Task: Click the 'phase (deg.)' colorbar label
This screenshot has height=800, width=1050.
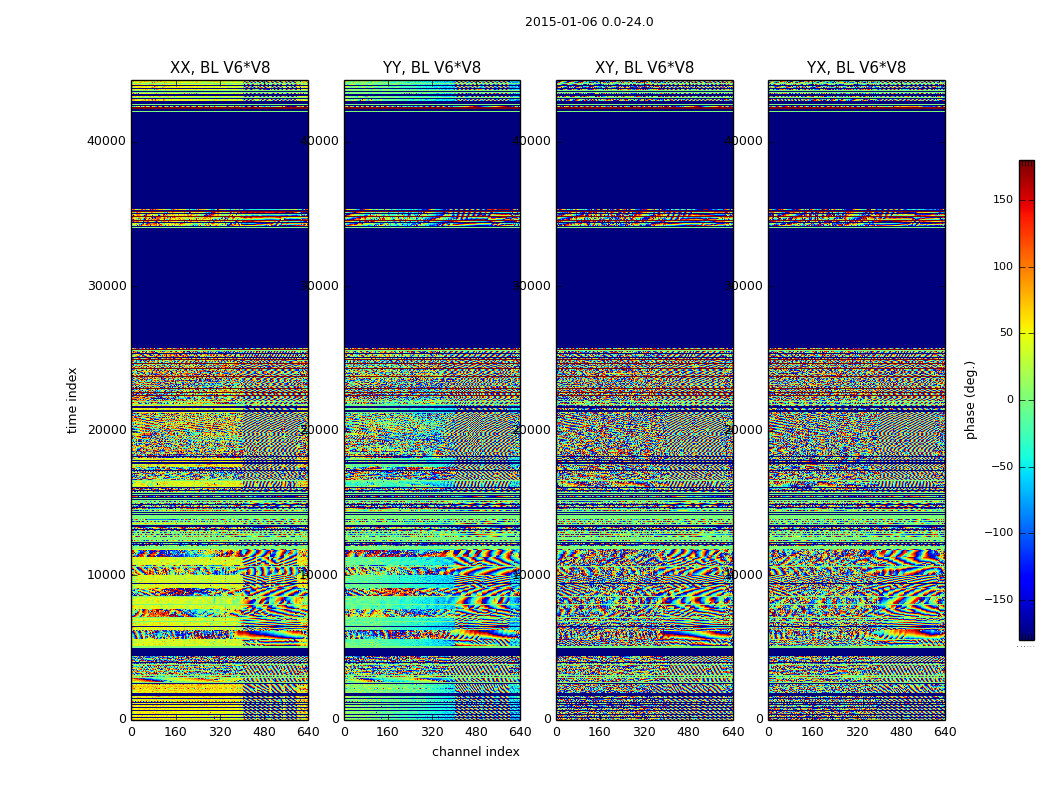Action: pyautogui.click(x=970, y=400)
